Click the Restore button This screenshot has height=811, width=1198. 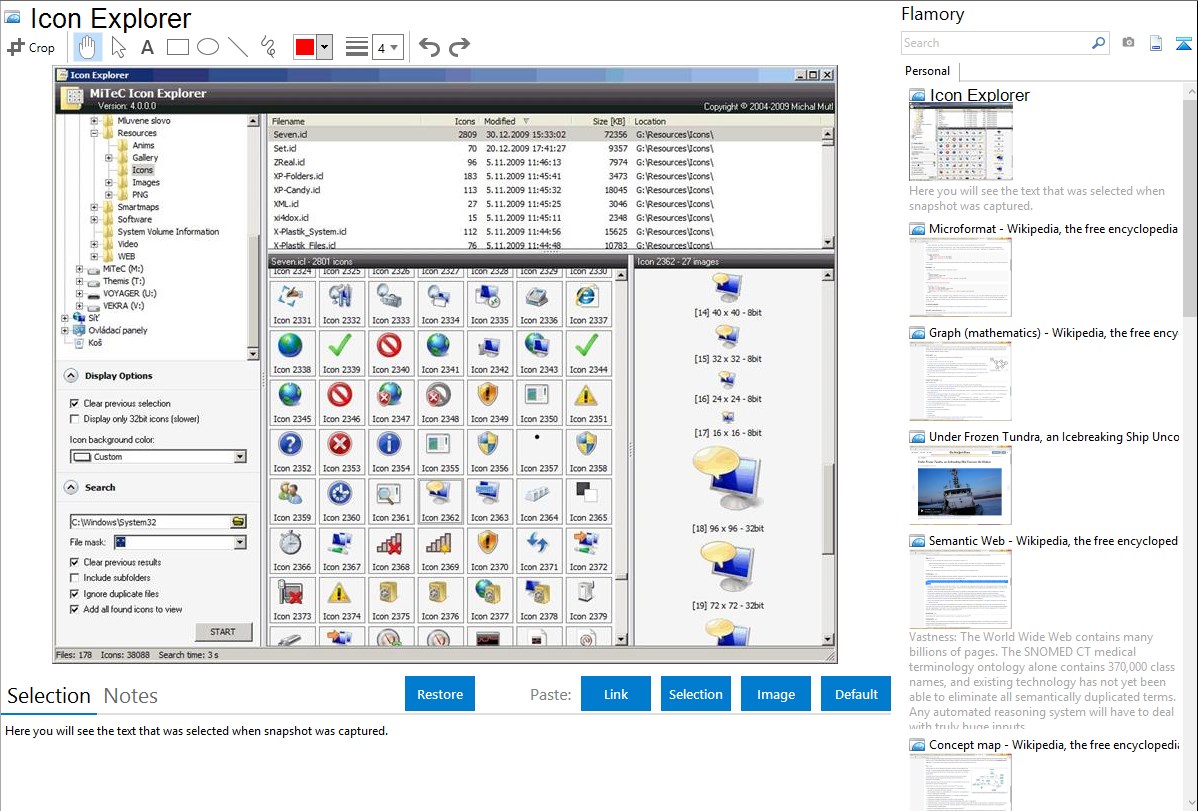440,694
